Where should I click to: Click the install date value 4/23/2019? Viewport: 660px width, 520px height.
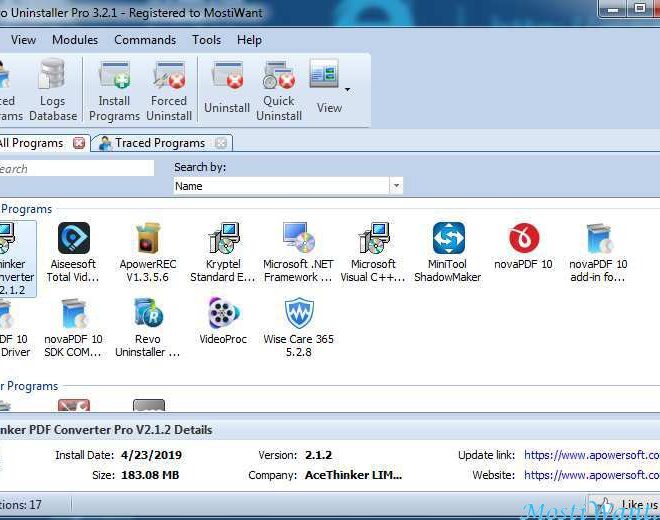tap(151, 455)
